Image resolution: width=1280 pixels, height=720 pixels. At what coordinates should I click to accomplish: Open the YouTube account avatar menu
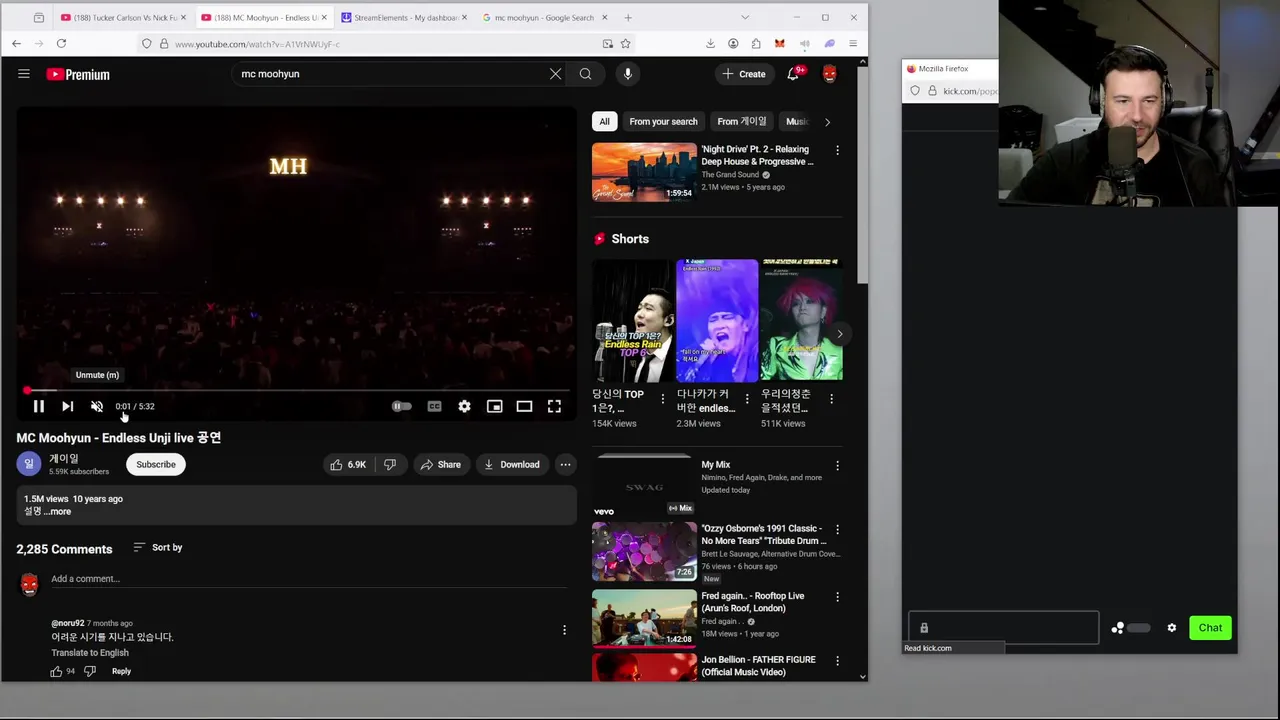coord(829,74)
